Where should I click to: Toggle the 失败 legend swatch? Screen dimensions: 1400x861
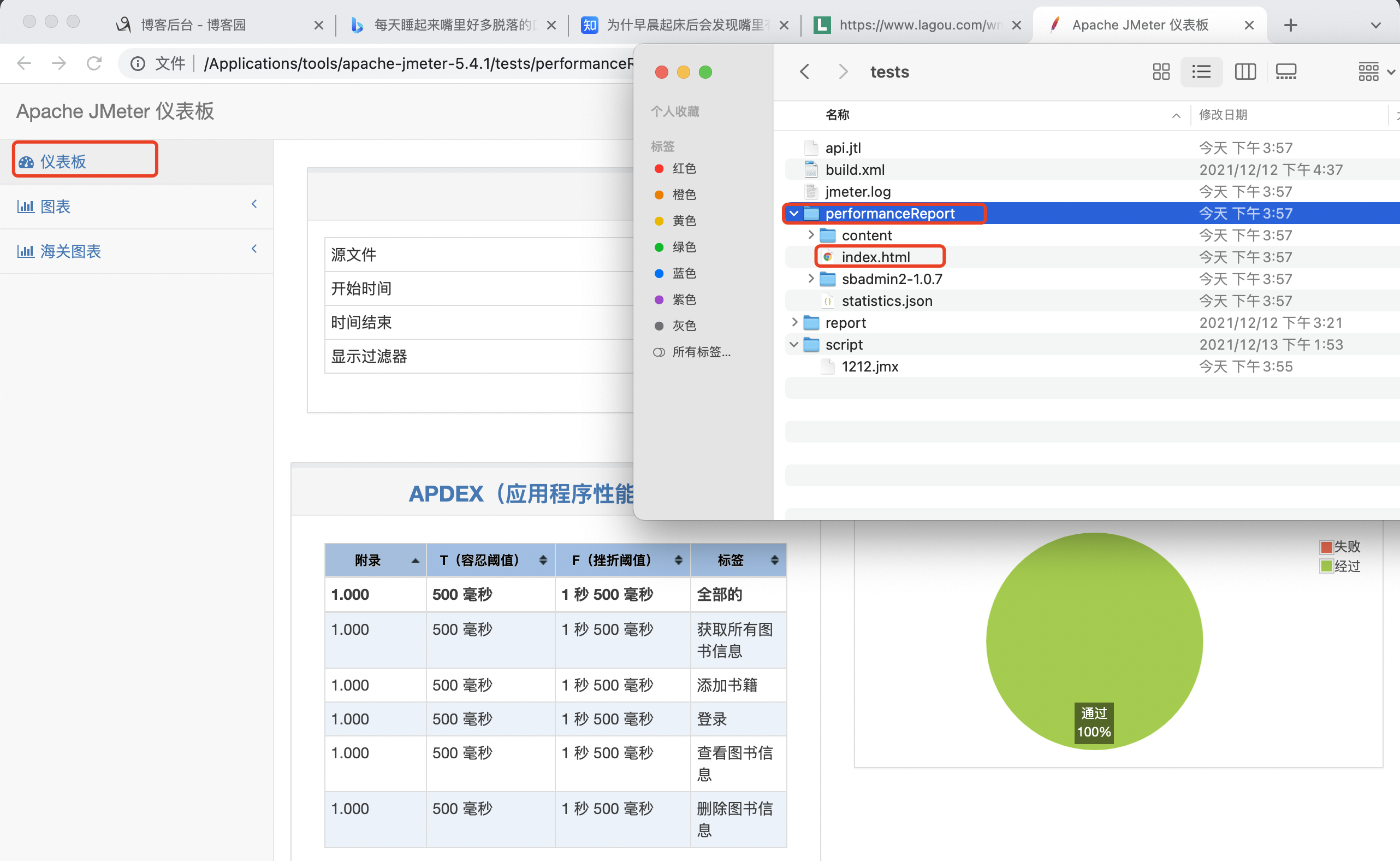coord(1327,547)
